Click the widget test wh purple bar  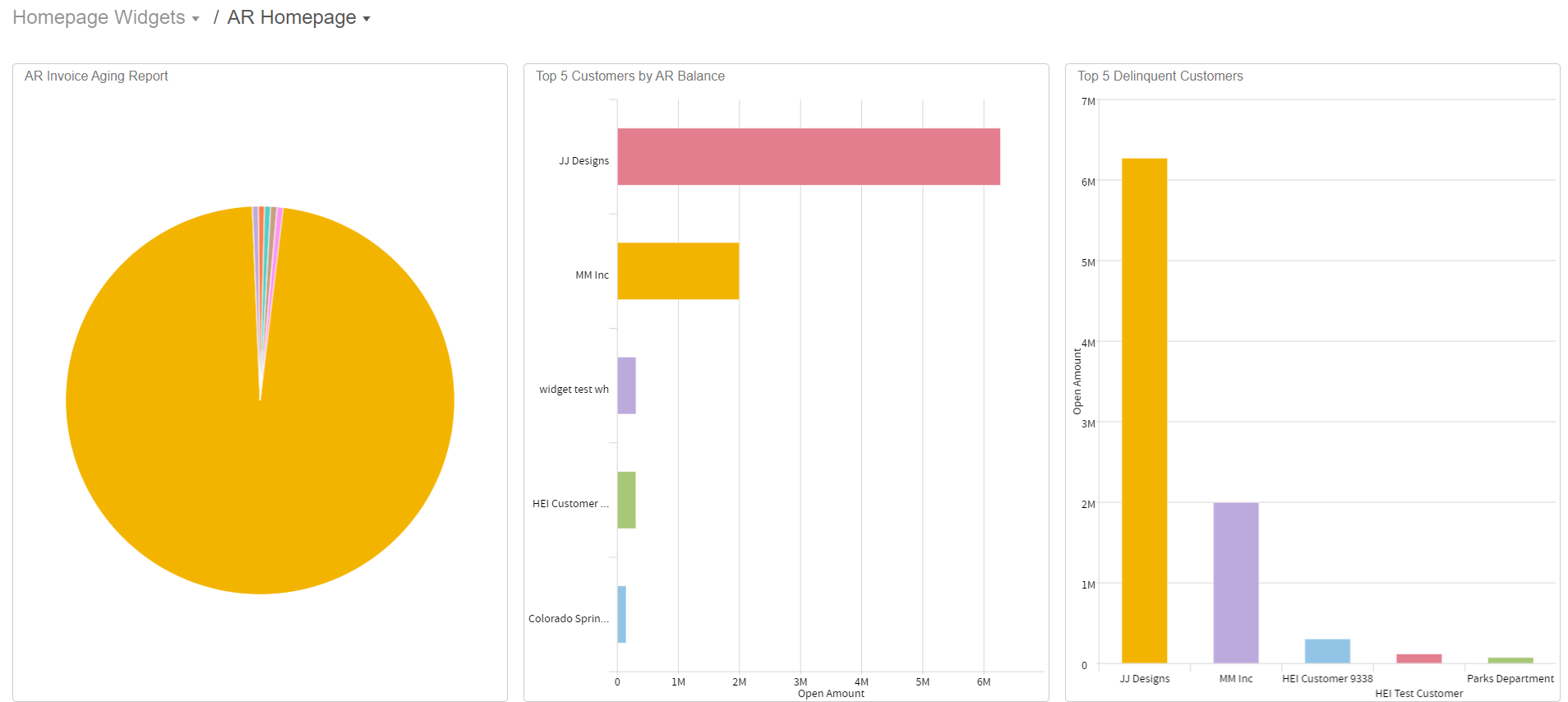click(626, 386)
